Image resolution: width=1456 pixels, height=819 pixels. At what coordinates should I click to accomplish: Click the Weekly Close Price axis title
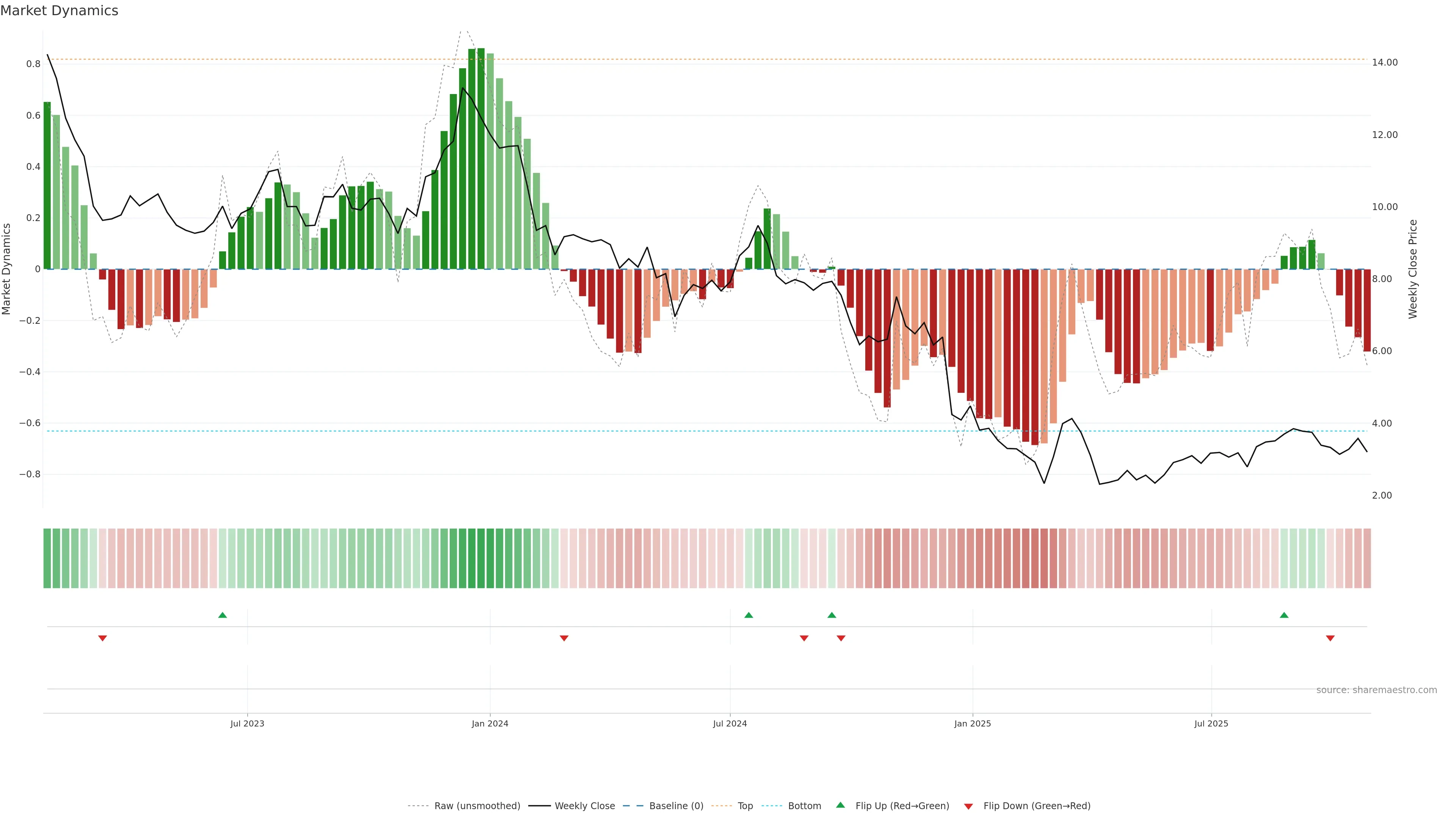[x=1412, y=269]
